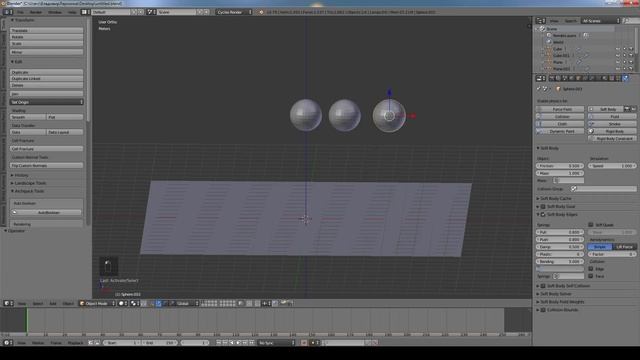Click the Force Field physics button
This screenshot has height=360, width=640.
pos(560,109)
